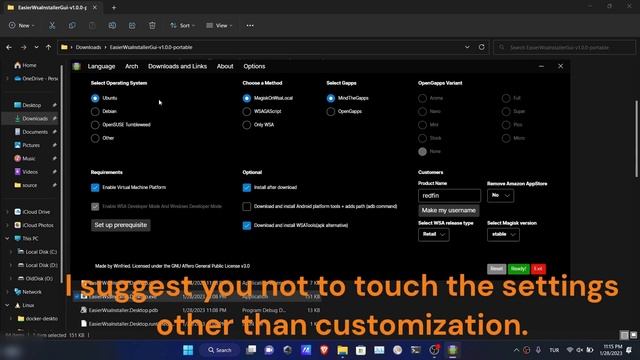
Task: Show hidden tray icons with the caret
Action: point(516,350)
